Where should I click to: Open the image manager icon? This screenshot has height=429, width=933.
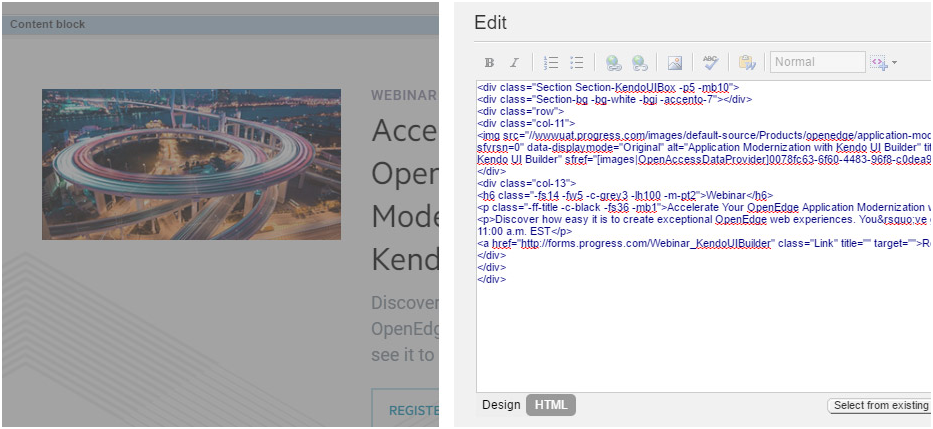click(x=675, y=63)
